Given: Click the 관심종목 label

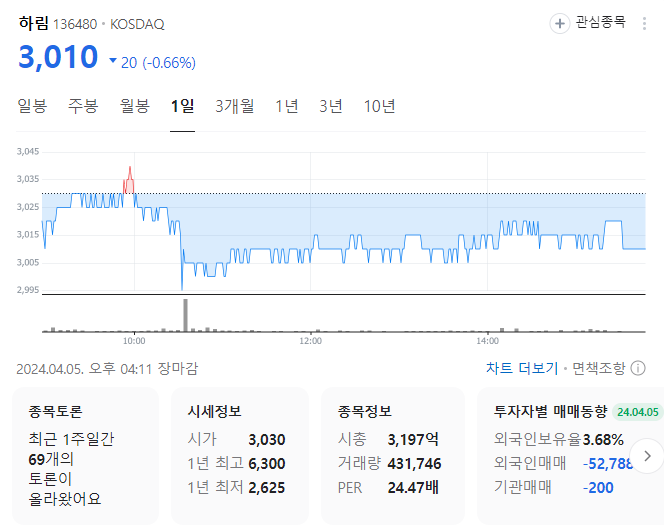Looking at the screenshot, I should (600, 22).
